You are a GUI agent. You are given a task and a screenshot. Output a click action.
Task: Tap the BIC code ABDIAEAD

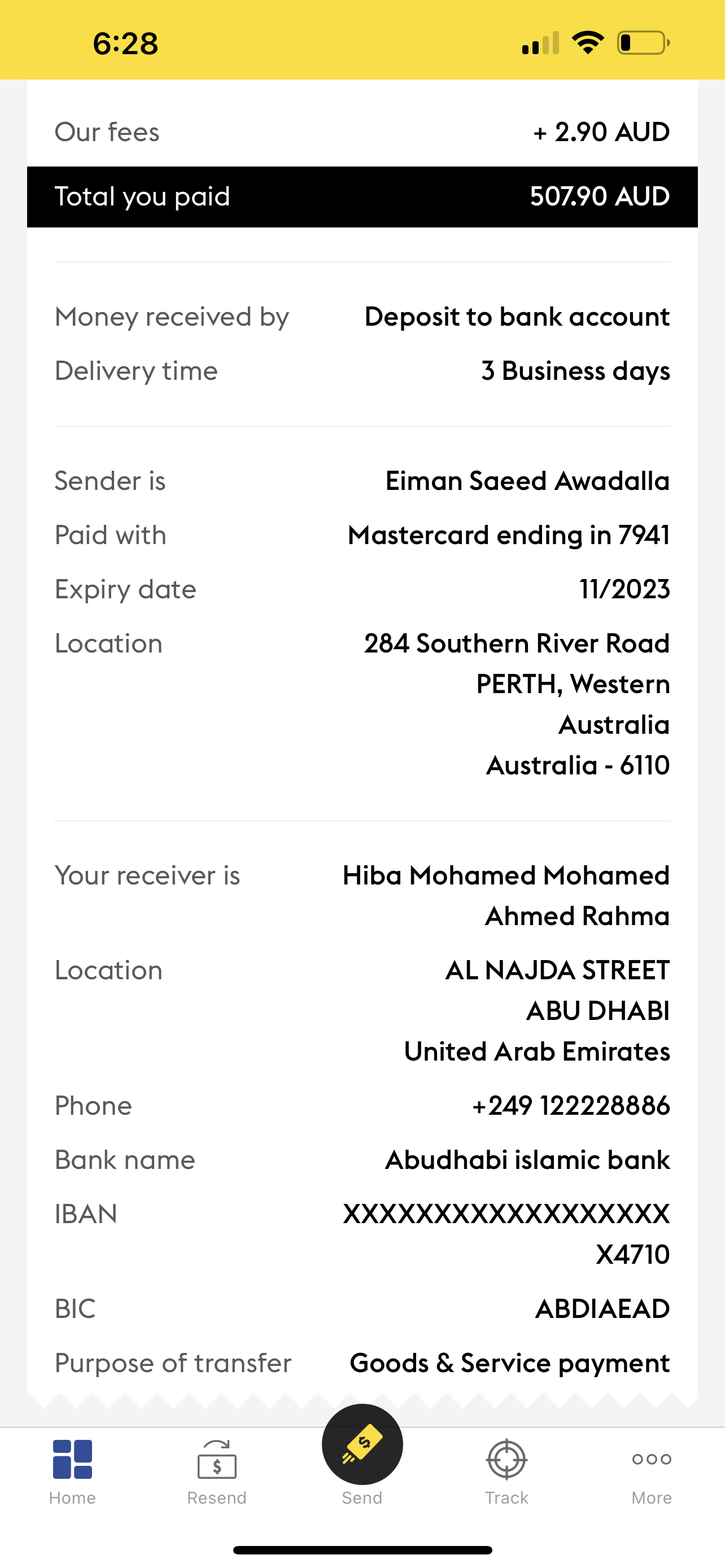pos(602,1309)
